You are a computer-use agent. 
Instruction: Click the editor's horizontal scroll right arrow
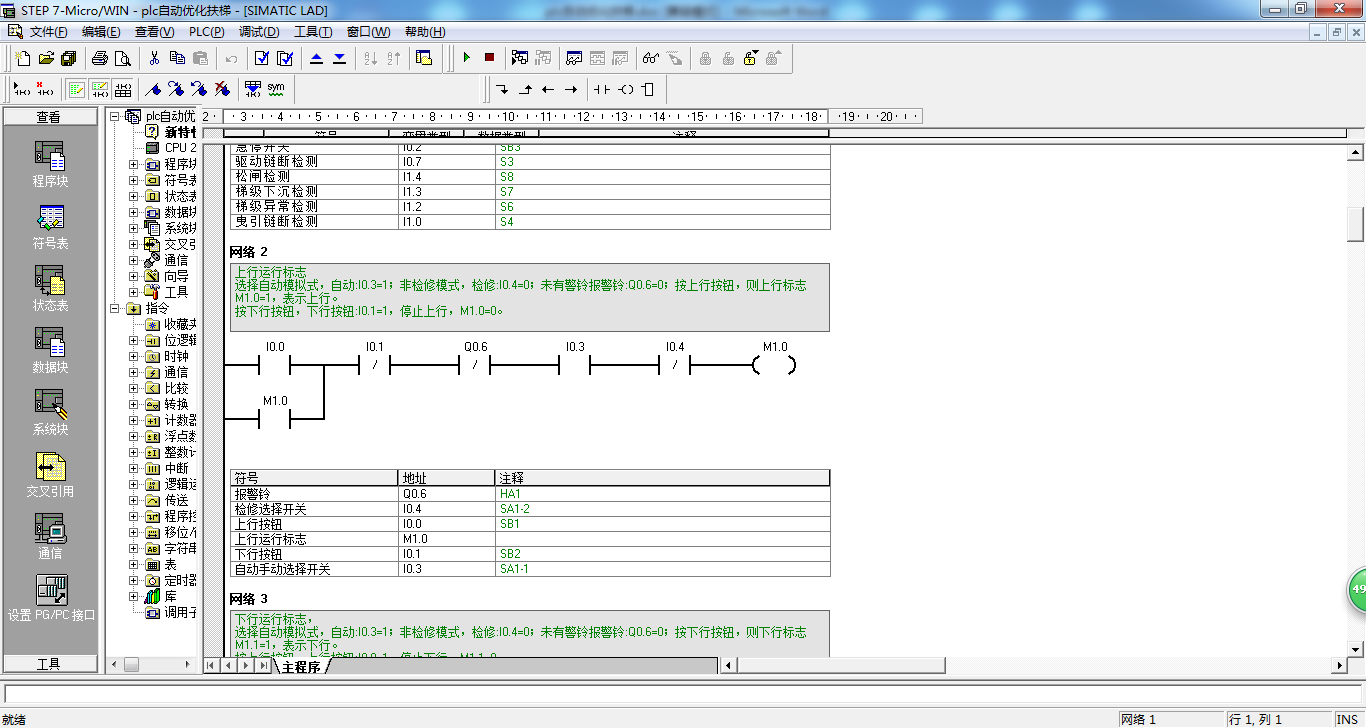coord(1340,666)
